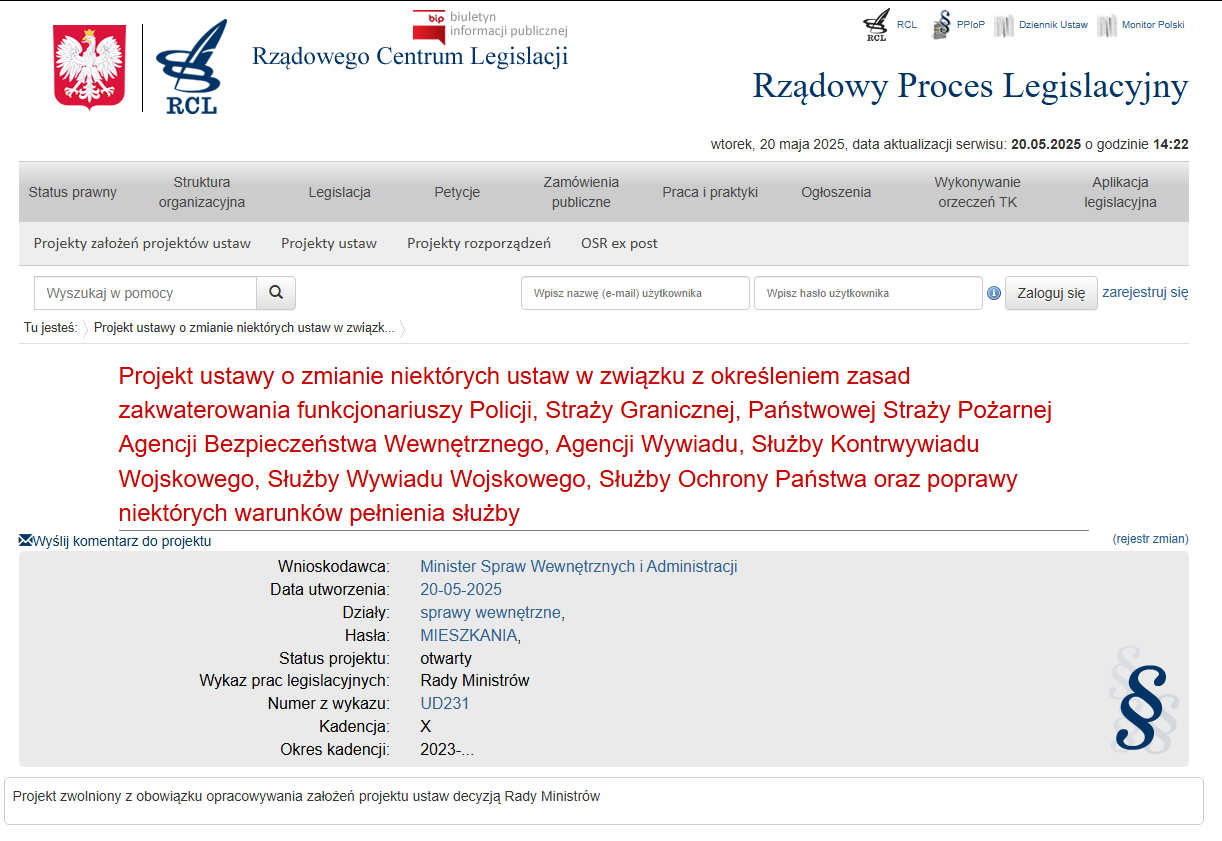This screenshot has width=1222, height=841.
Task: Select the Legislacja menu item
Action: pyautogui.click(x=340, y=192)
